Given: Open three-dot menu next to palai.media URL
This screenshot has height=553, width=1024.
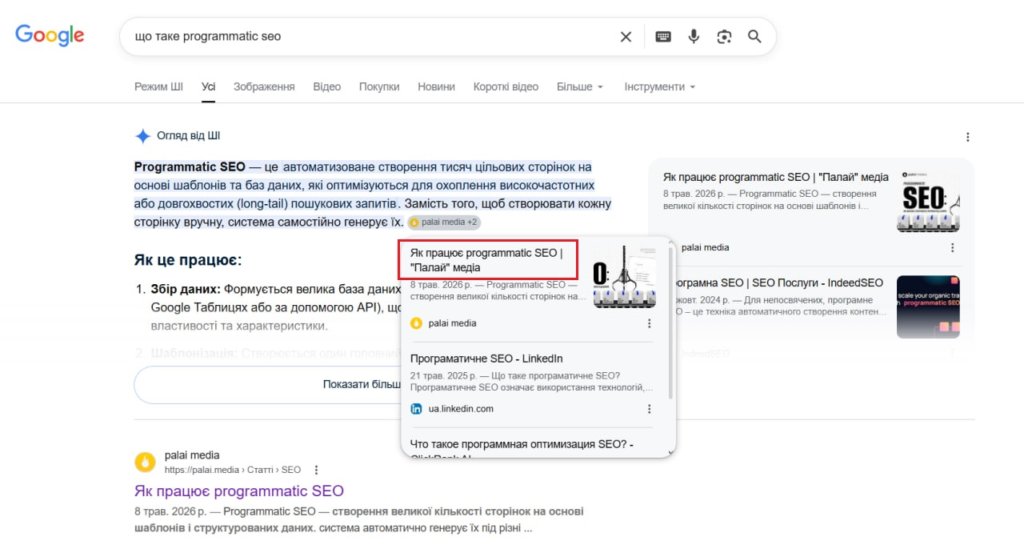Looking at the screenshot, I should click(316, 470).
